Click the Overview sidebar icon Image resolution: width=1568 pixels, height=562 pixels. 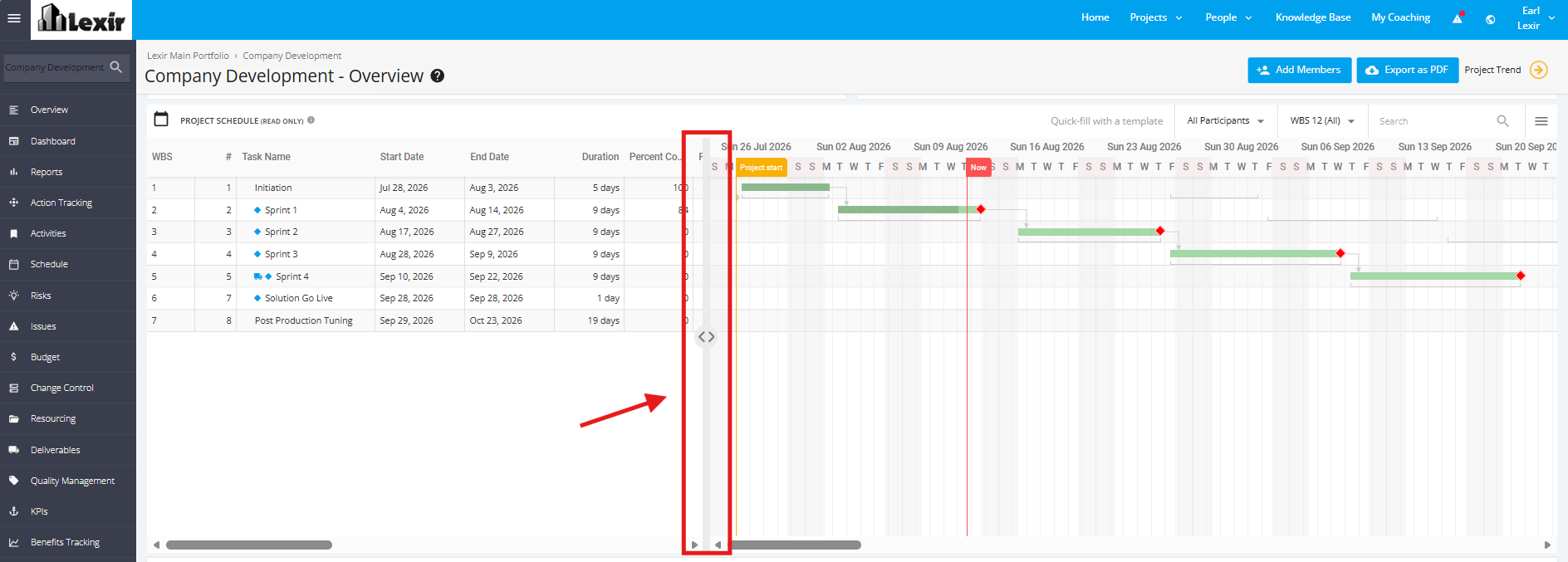click(x=14, y=110)
